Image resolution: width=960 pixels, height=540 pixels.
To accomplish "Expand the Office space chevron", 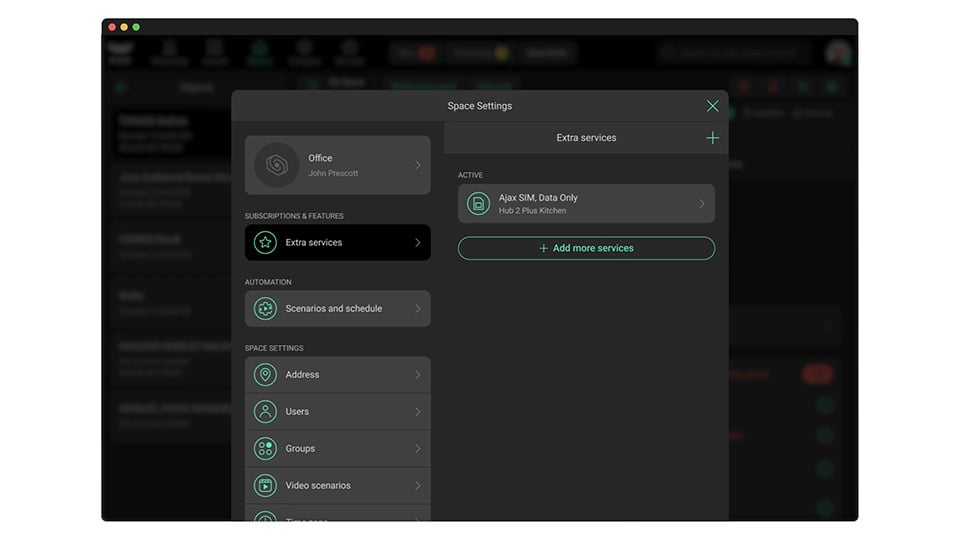I will [417, 166].
